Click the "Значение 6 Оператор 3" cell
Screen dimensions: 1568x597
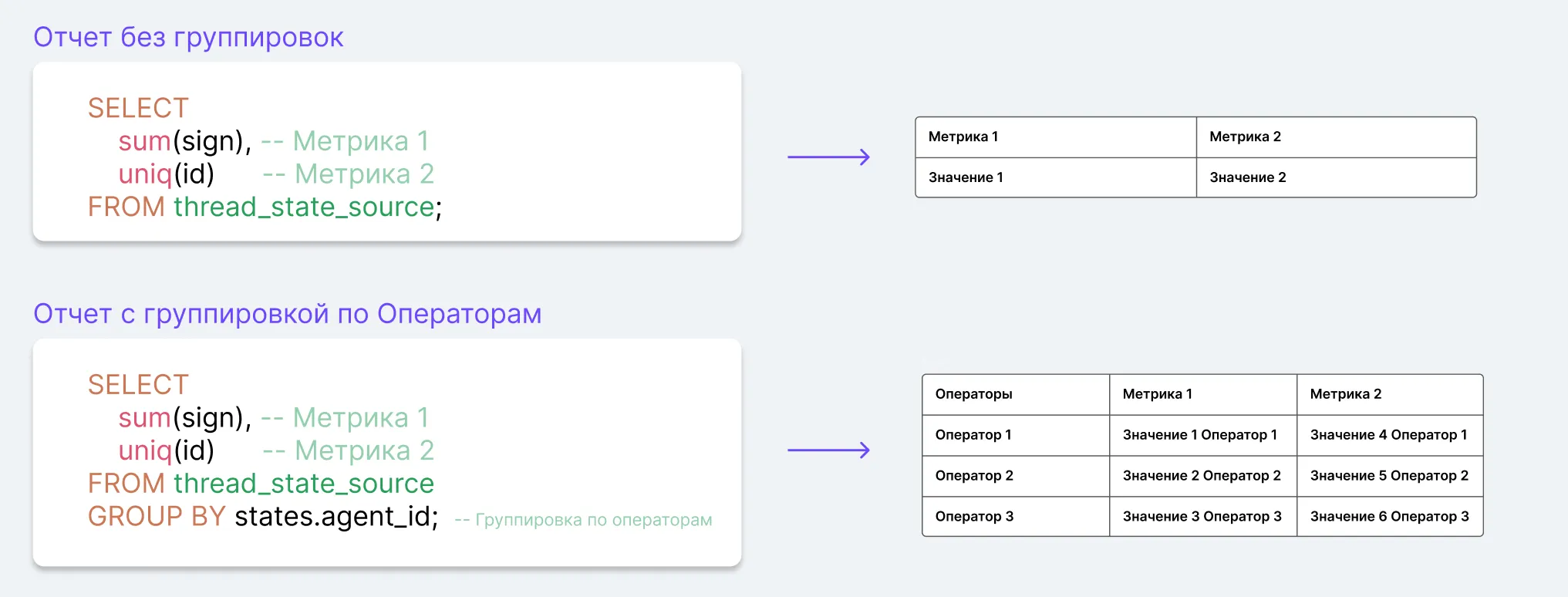click(1389, 517)
